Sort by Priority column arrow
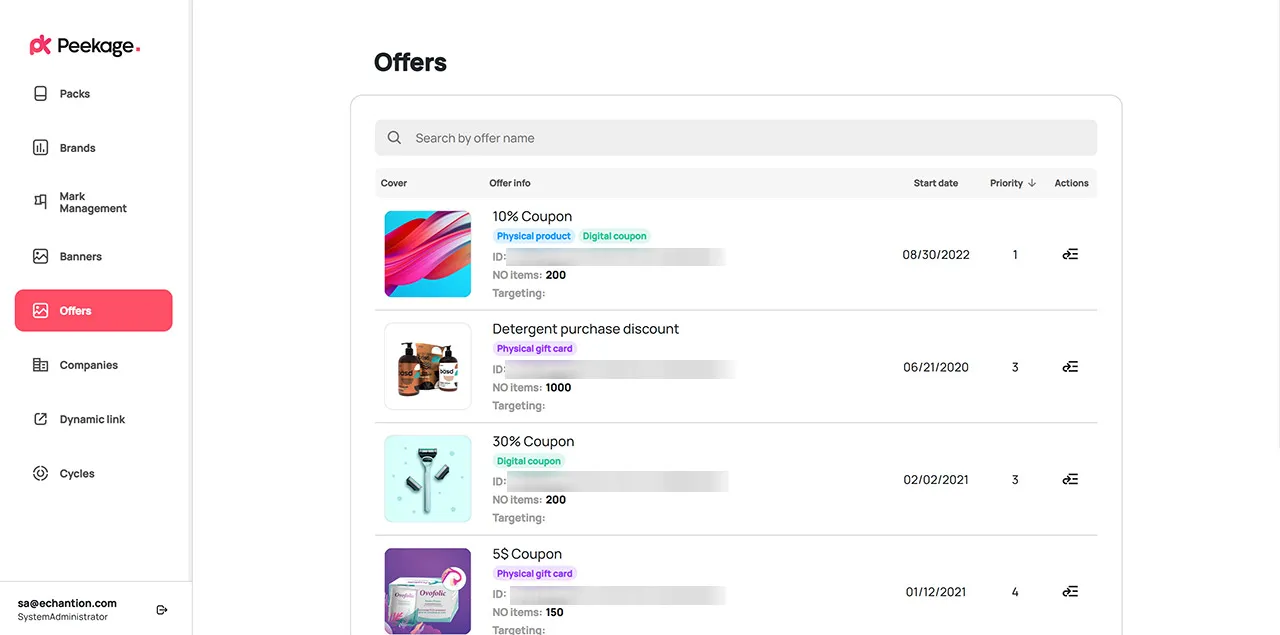This screenshot has width=1280, height=635. click(x=1032, y=183)
